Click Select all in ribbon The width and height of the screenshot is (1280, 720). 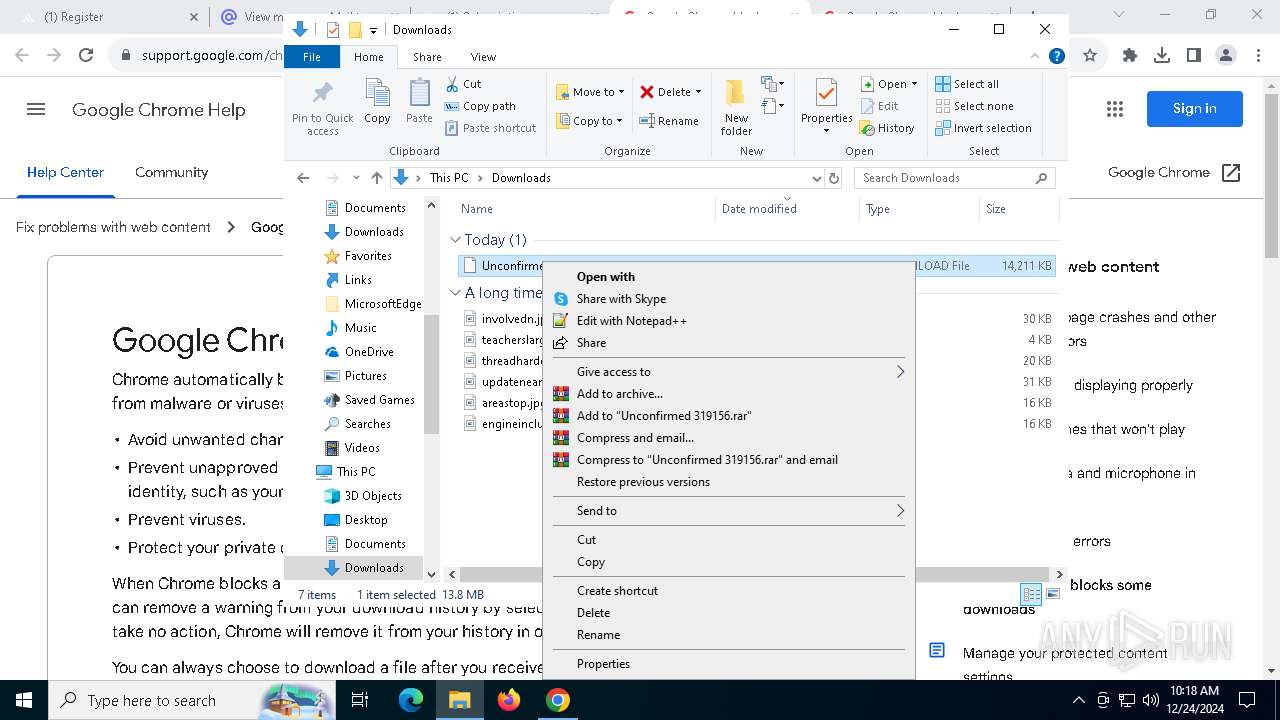(x=967, y=84)
